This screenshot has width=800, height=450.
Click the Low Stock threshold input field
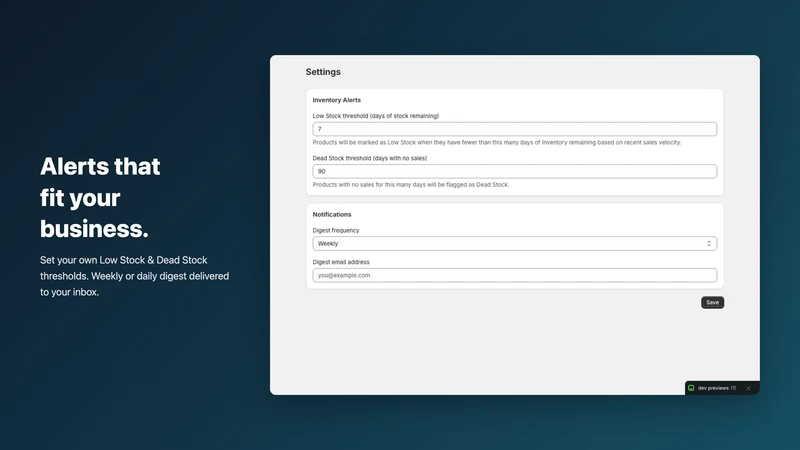point(514,129)
